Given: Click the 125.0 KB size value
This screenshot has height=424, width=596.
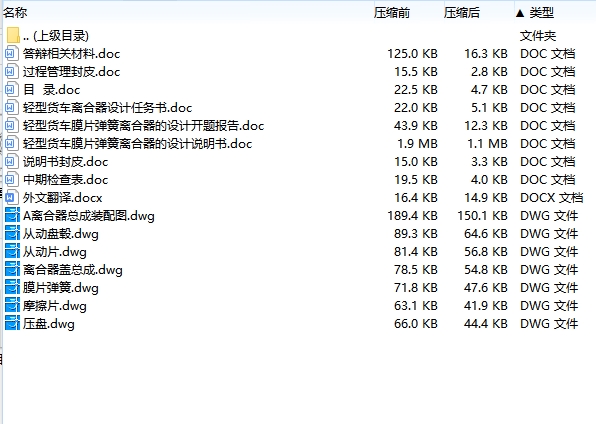Looking at the screenshot, I should [x=412, y=54].
